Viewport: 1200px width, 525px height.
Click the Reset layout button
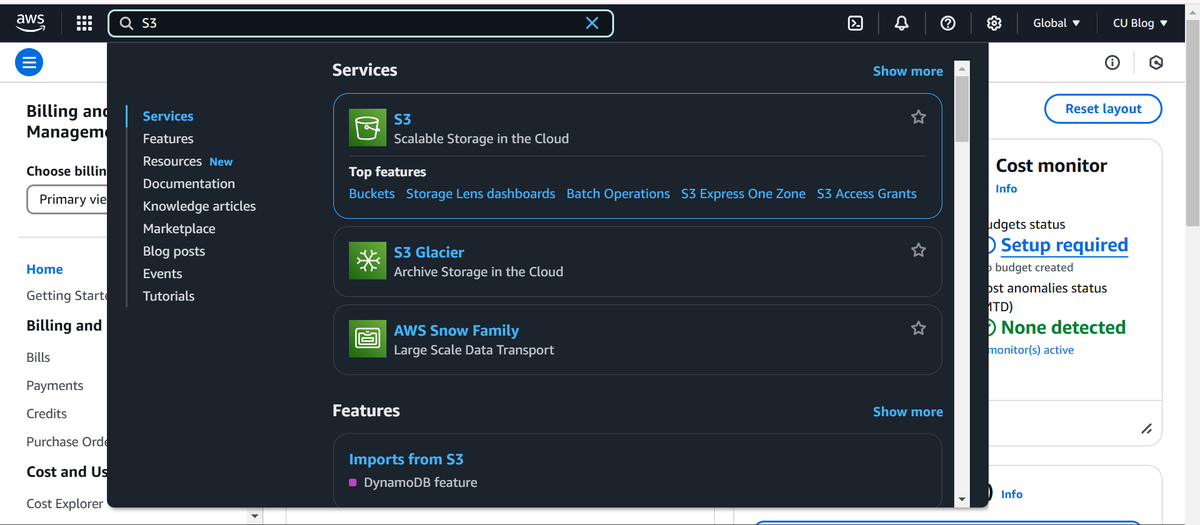[x=1103, y=108]
